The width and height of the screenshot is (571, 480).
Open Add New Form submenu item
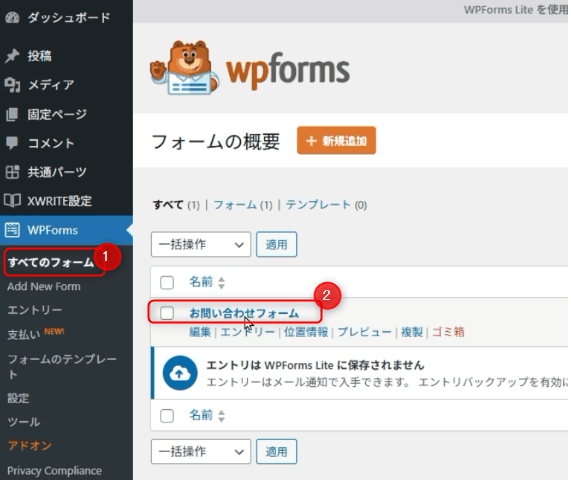click(x=44, y=286)
